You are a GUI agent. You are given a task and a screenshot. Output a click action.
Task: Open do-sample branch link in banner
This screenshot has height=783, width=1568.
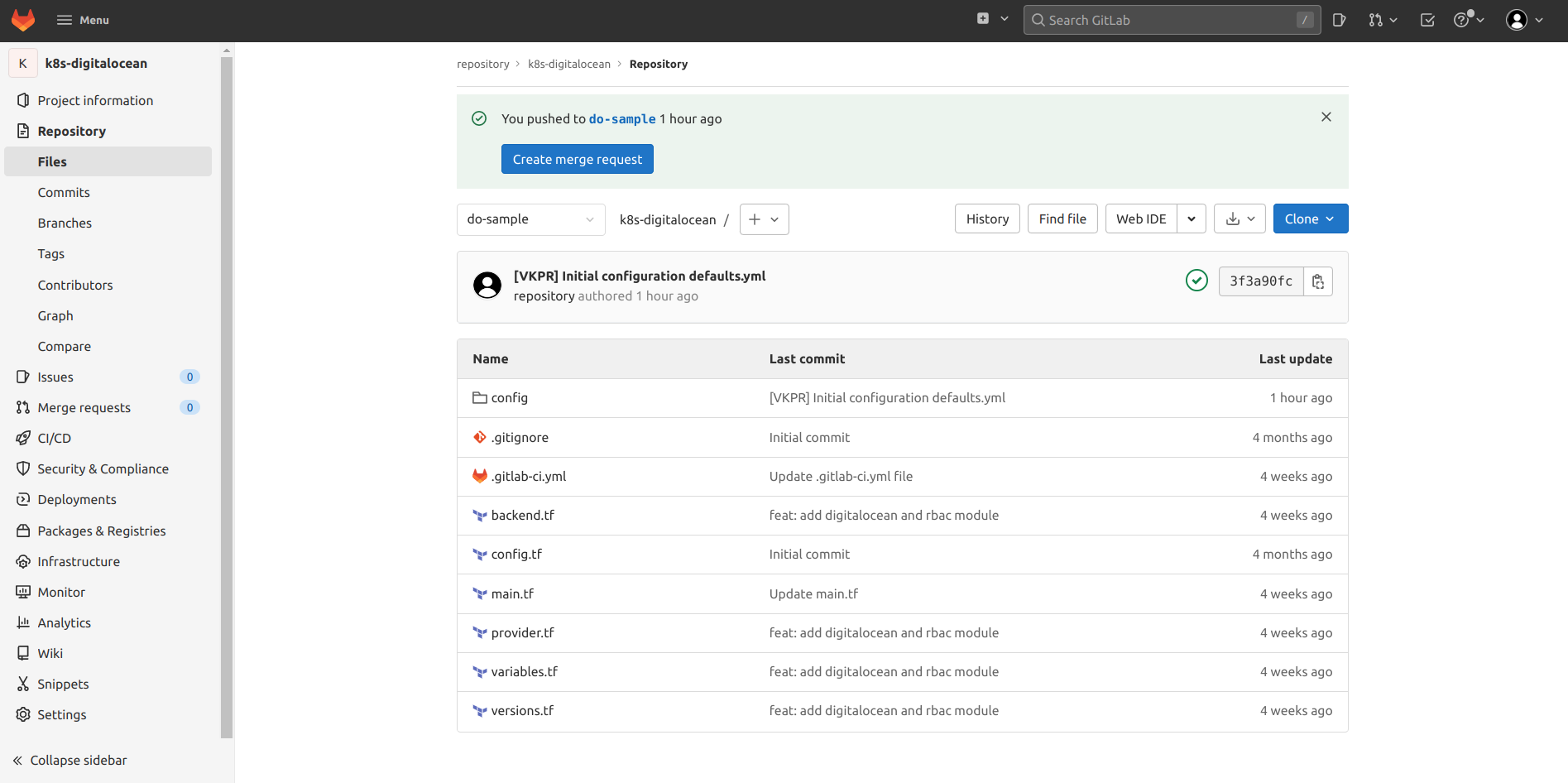(622, 118)
